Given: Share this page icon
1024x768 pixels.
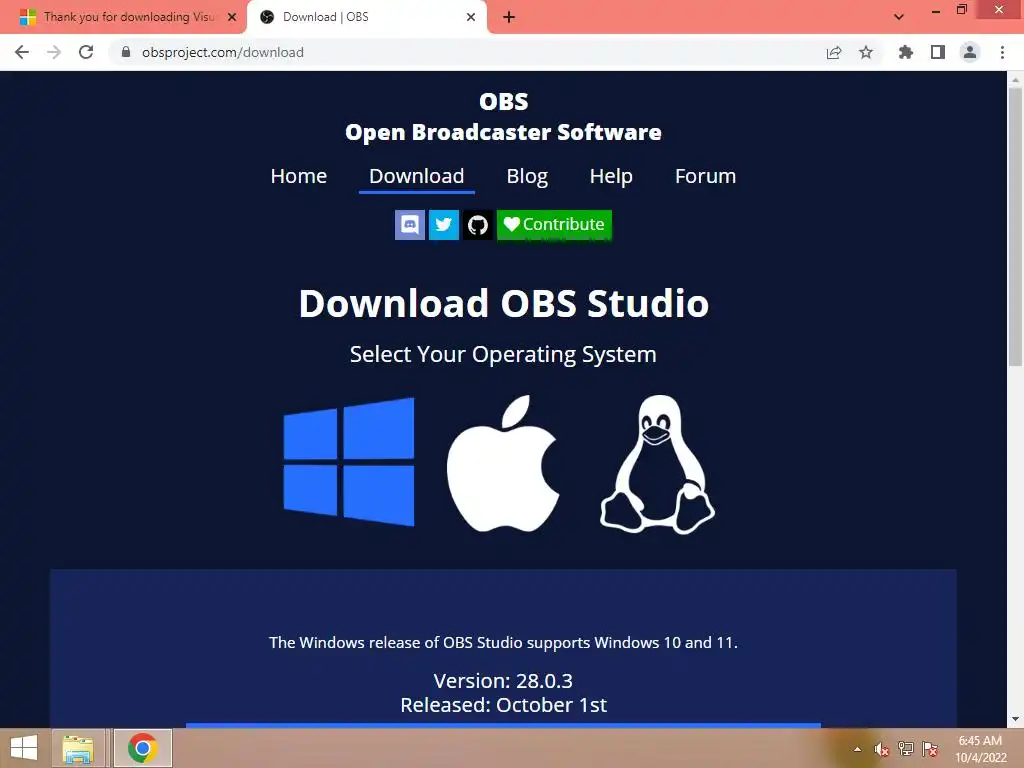Looking at the screenshot, I should point(834,52).
